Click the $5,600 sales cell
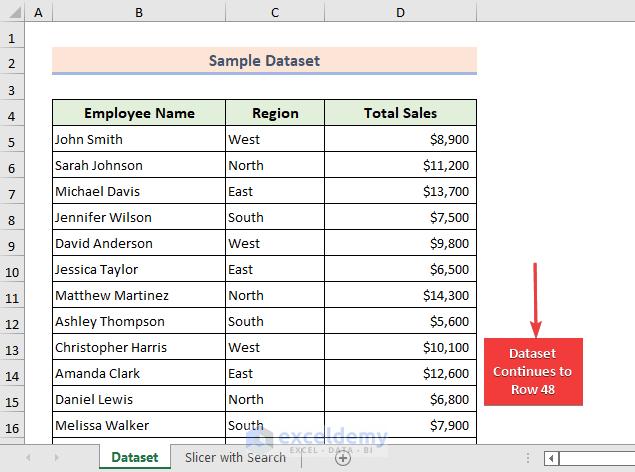 401,321
